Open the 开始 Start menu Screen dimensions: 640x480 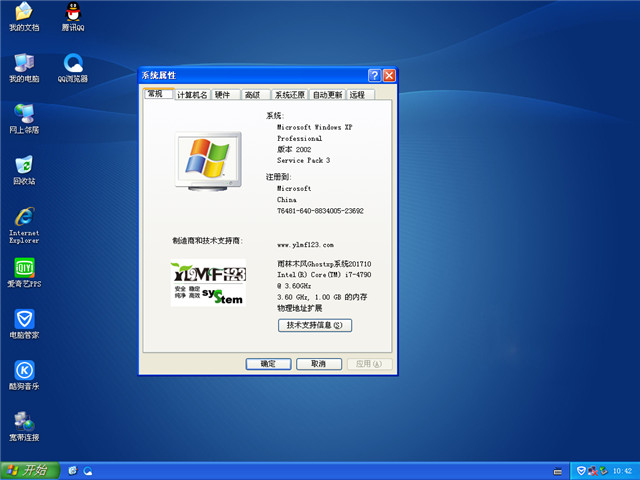30,471
